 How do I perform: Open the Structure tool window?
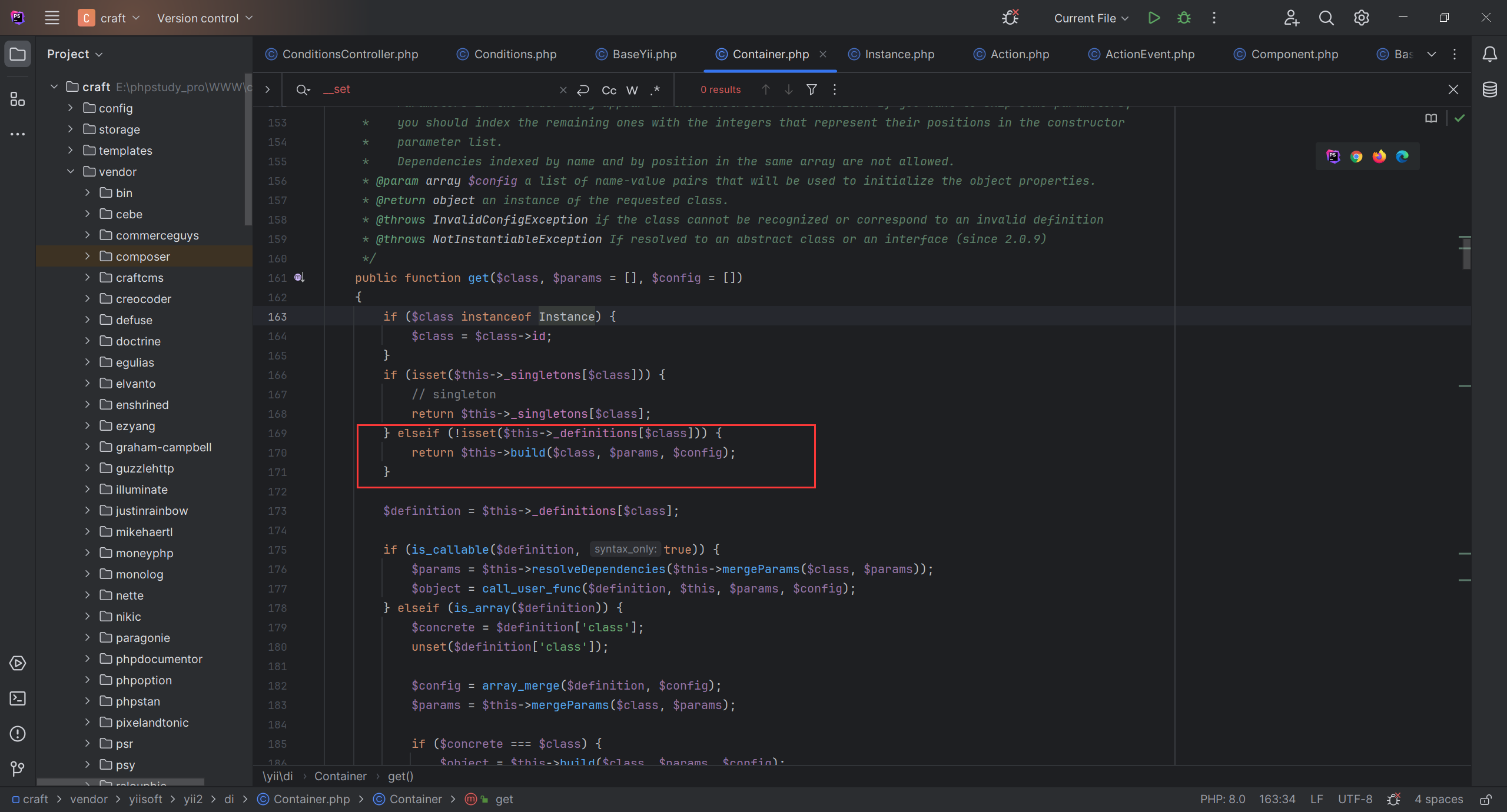tap(18, 99)
